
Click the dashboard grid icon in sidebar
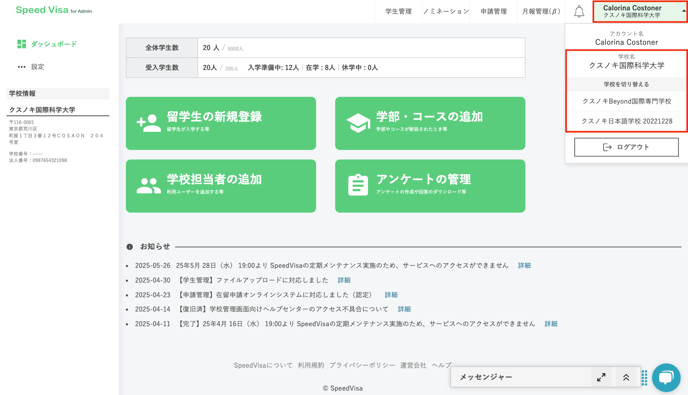[22, 44]
